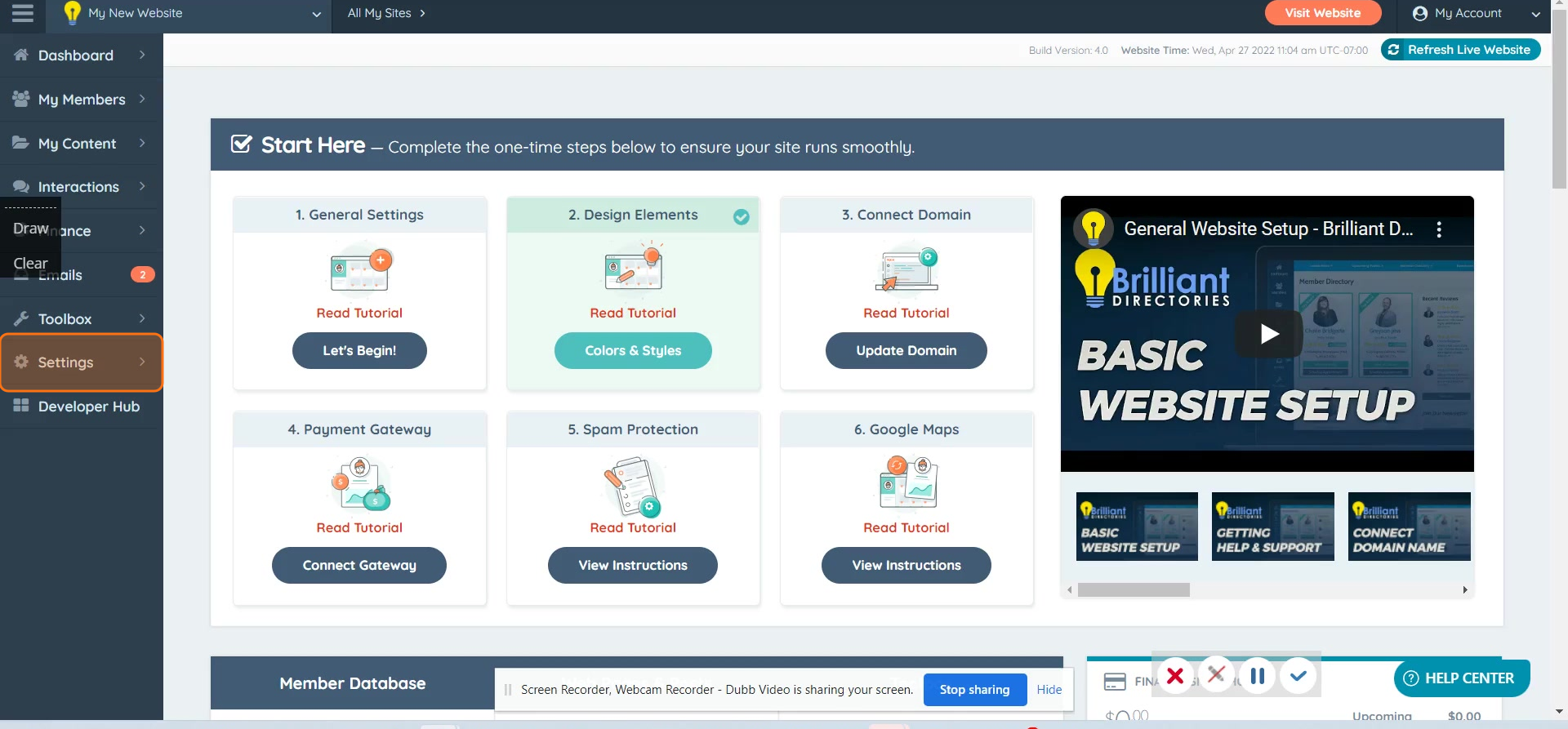Viewport: 1568px width, 729px height.
Task: Open the hamburger menu icon
Action: [x=23, y=13]
